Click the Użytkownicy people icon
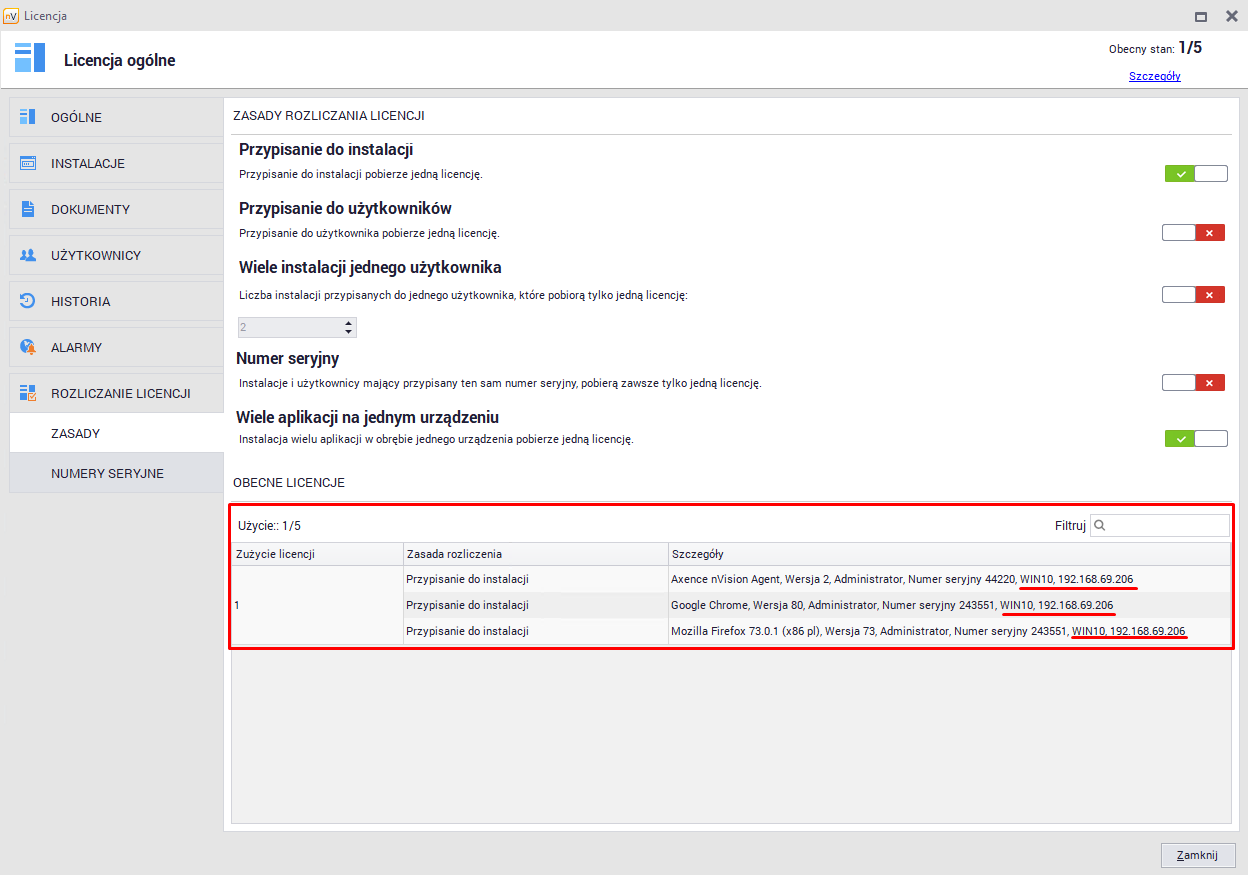 tap(28, 255)
